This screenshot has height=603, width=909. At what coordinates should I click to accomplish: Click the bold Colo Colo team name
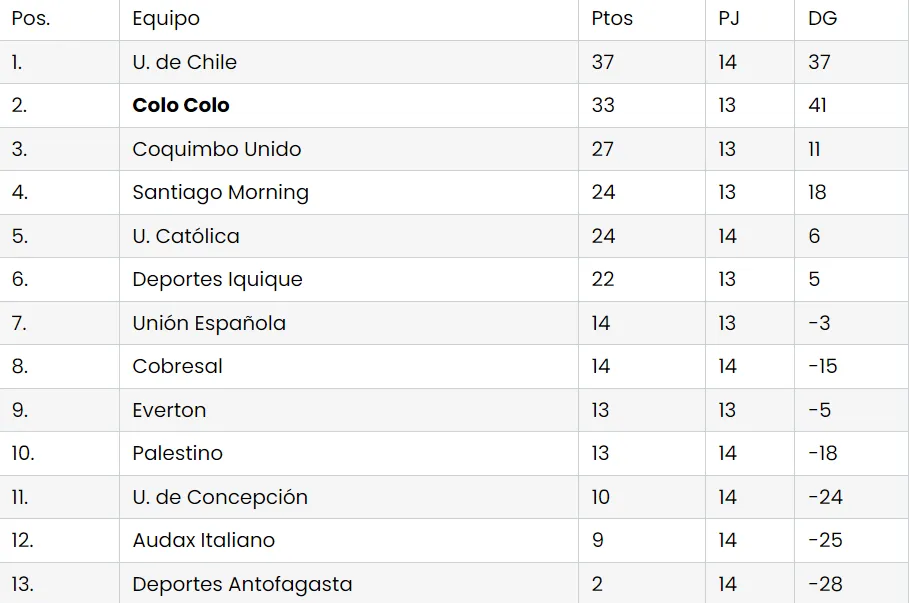(181, 105)
